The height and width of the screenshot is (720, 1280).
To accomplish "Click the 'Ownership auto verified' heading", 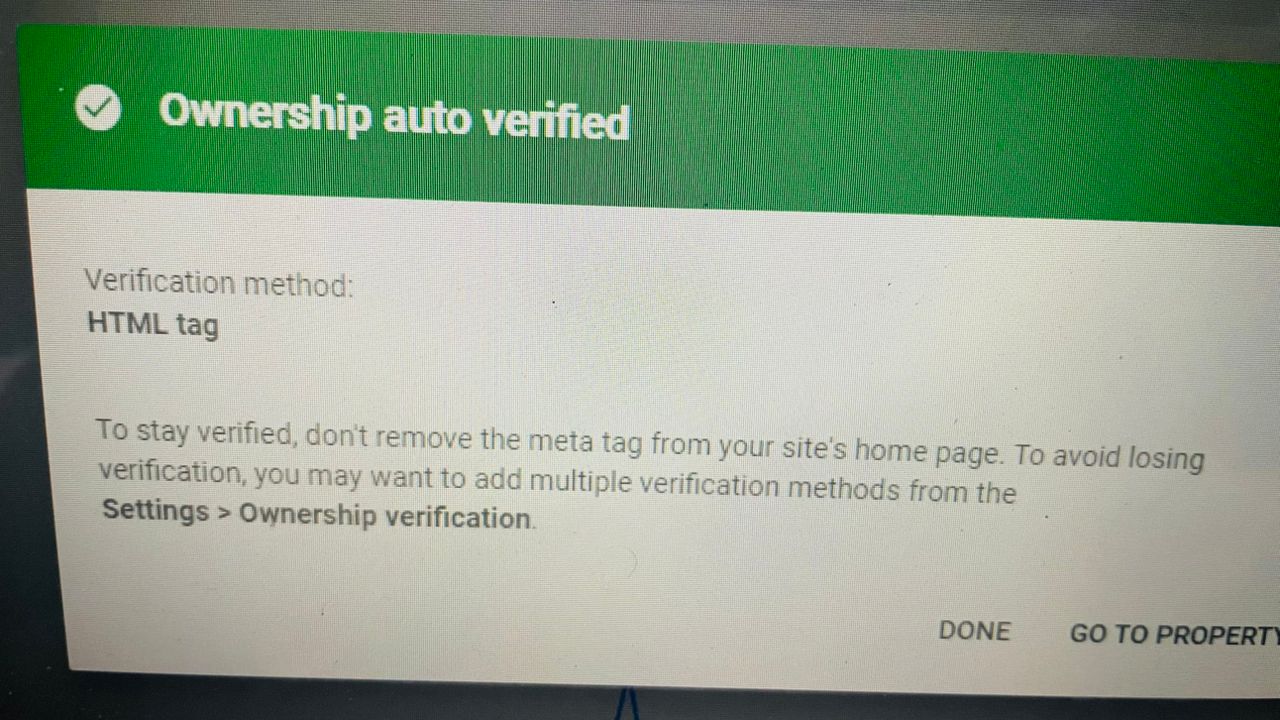I will (394, 116).
